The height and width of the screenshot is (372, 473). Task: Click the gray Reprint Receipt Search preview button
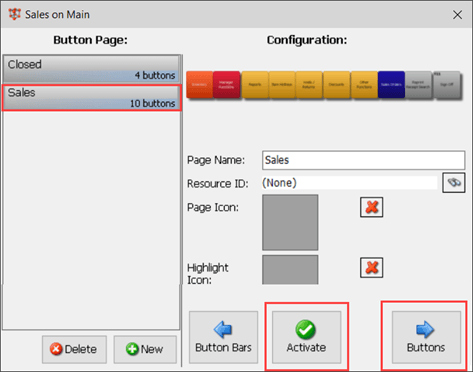coord(418,85)
